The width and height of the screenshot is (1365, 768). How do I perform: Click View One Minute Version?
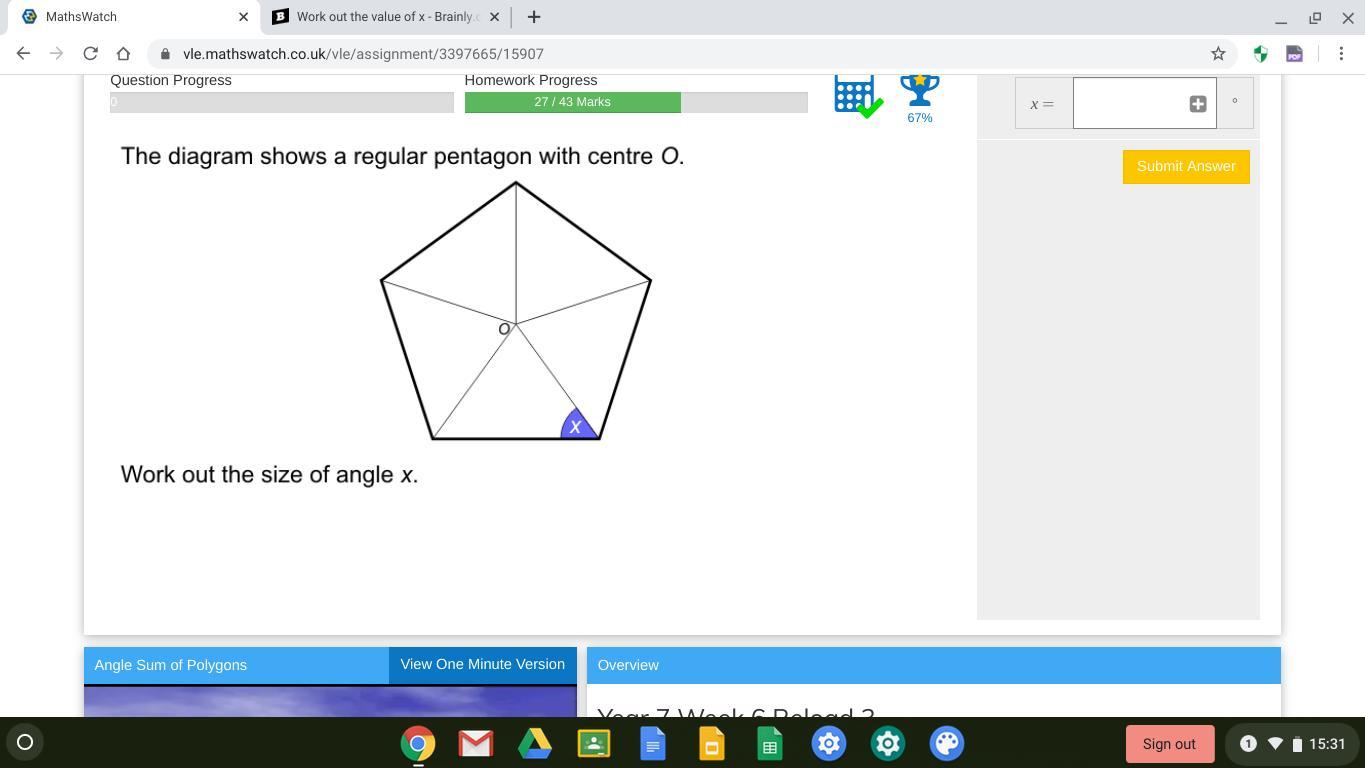pyautogui.click(x=483, y=665)
